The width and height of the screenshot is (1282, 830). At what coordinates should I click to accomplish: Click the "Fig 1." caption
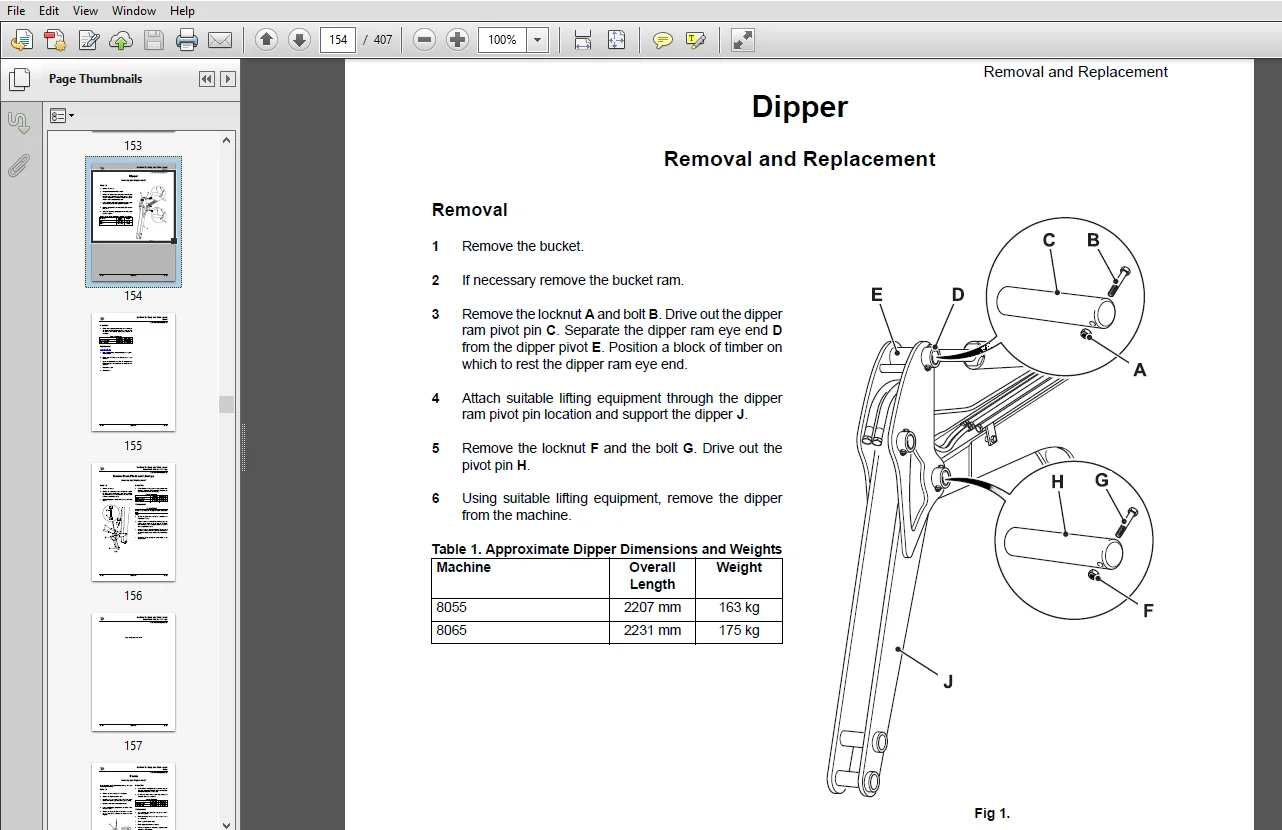pos(992,813)
